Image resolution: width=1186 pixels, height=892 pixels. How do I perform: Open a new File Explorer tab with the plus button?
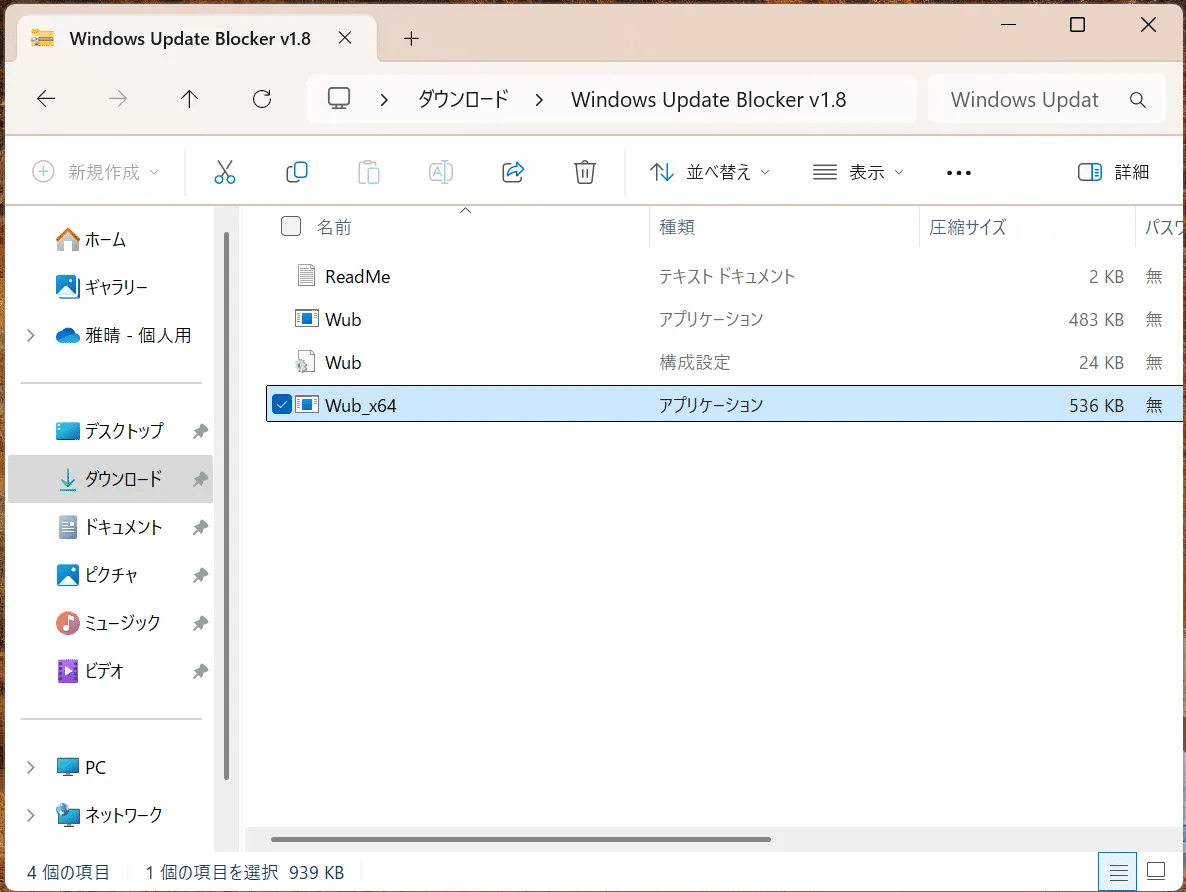pos(410,37)
